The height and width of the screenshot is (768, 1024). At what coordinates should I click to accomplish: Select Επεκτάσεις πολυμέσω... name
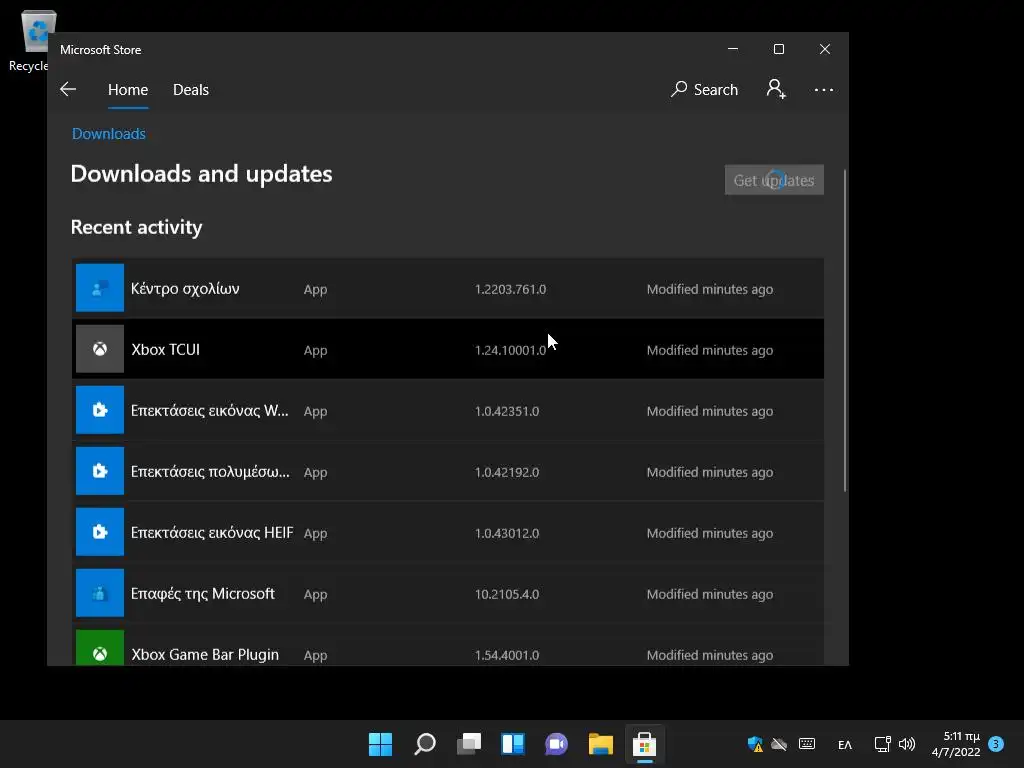tap(210, 472)
